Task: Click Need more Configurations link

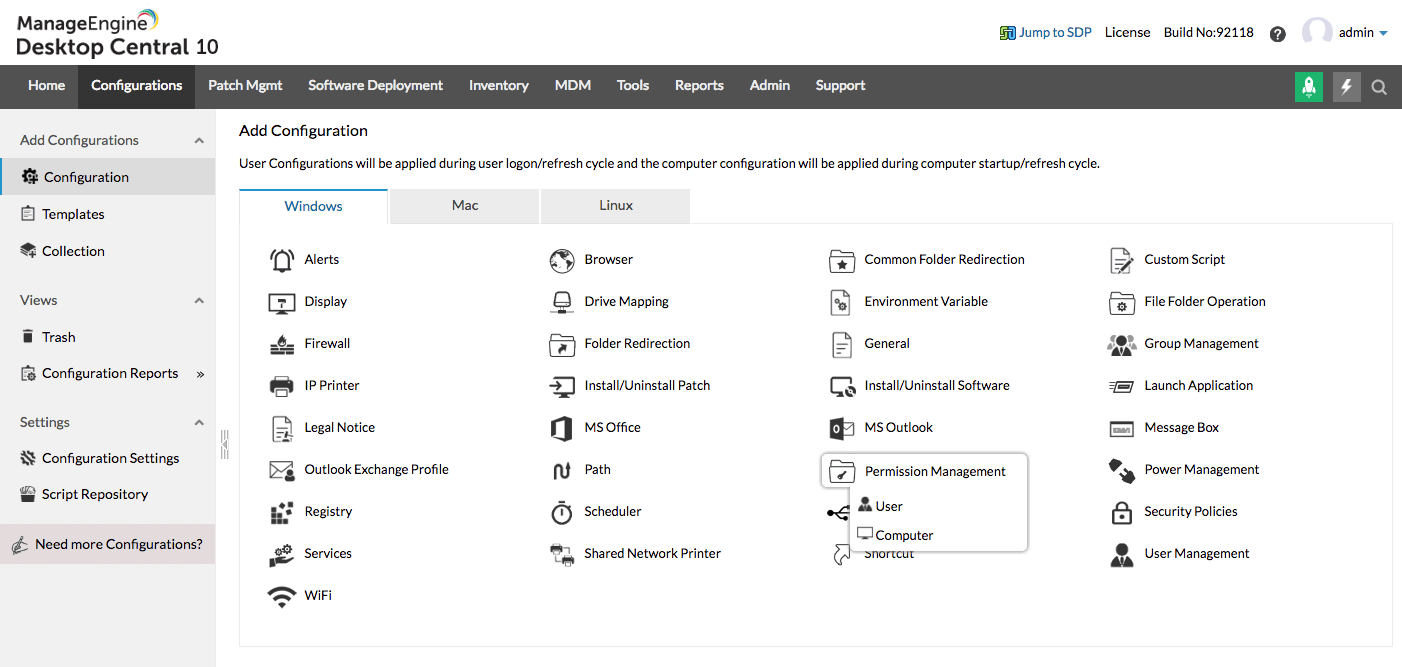Action: [x=118, y=545]
